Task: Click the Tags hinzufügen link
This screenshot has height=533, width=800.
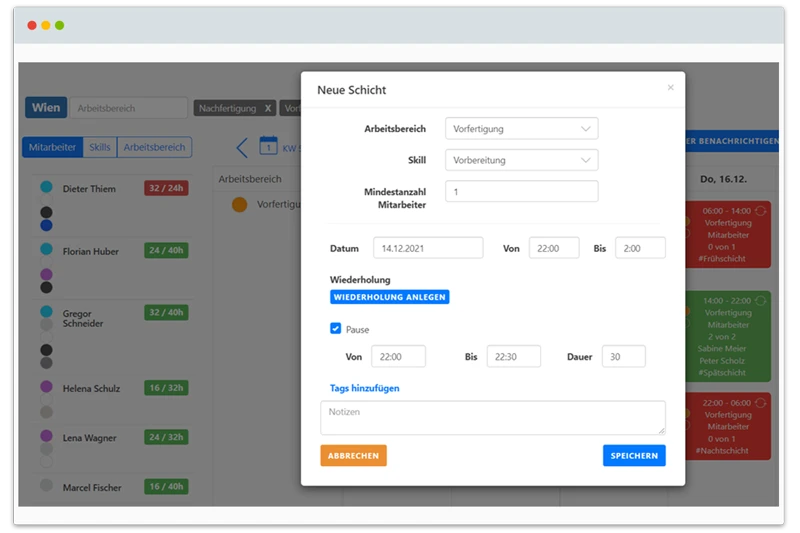Action: (x=364, y=388)
